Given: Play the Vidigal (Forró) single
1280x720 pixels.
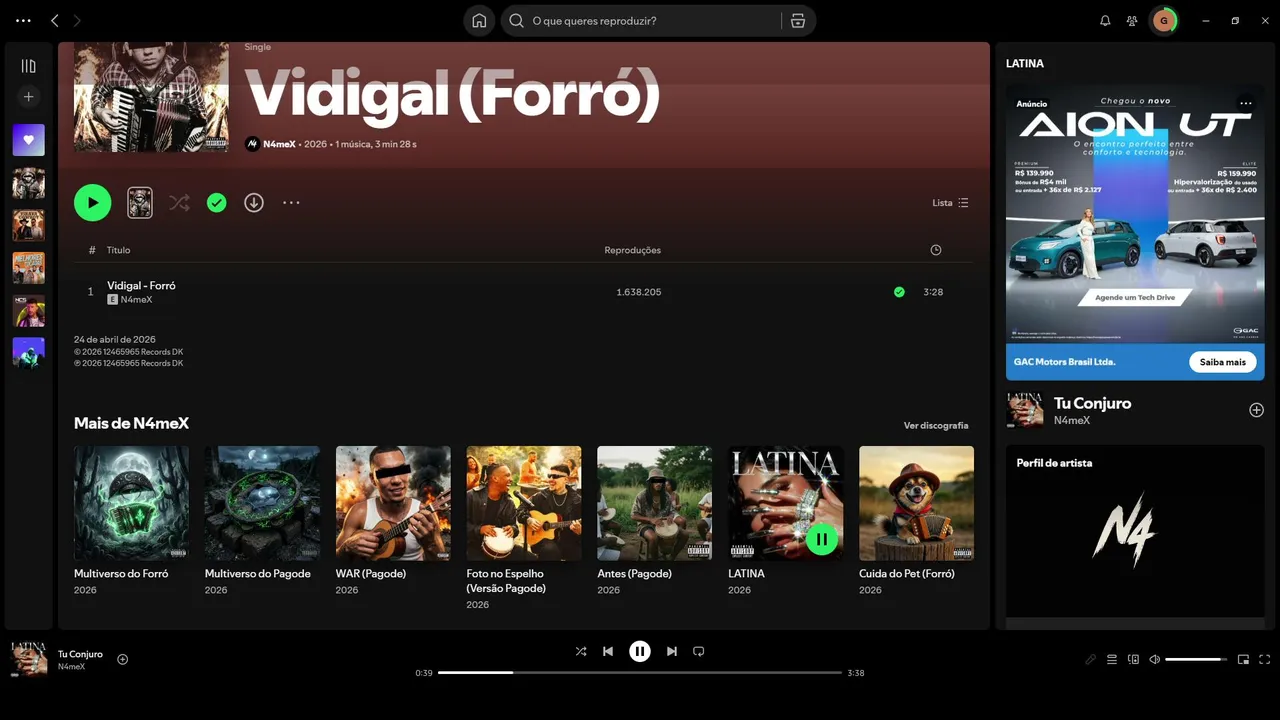Looking at the screenshot, I should (x=93, y=203).
